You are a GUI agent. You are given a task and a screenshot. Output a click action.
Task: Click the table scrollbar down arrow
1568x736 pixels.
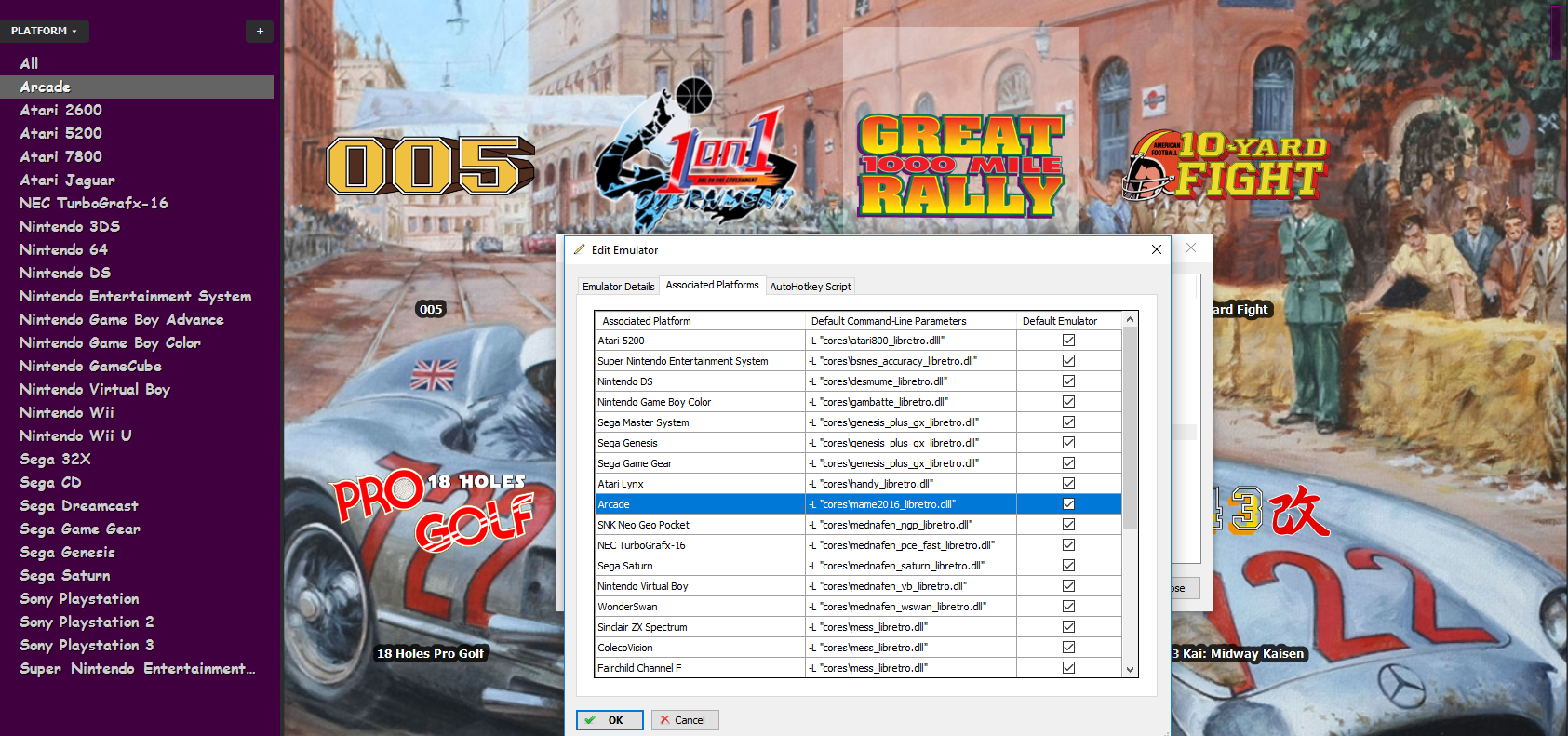coord(1131,669)
